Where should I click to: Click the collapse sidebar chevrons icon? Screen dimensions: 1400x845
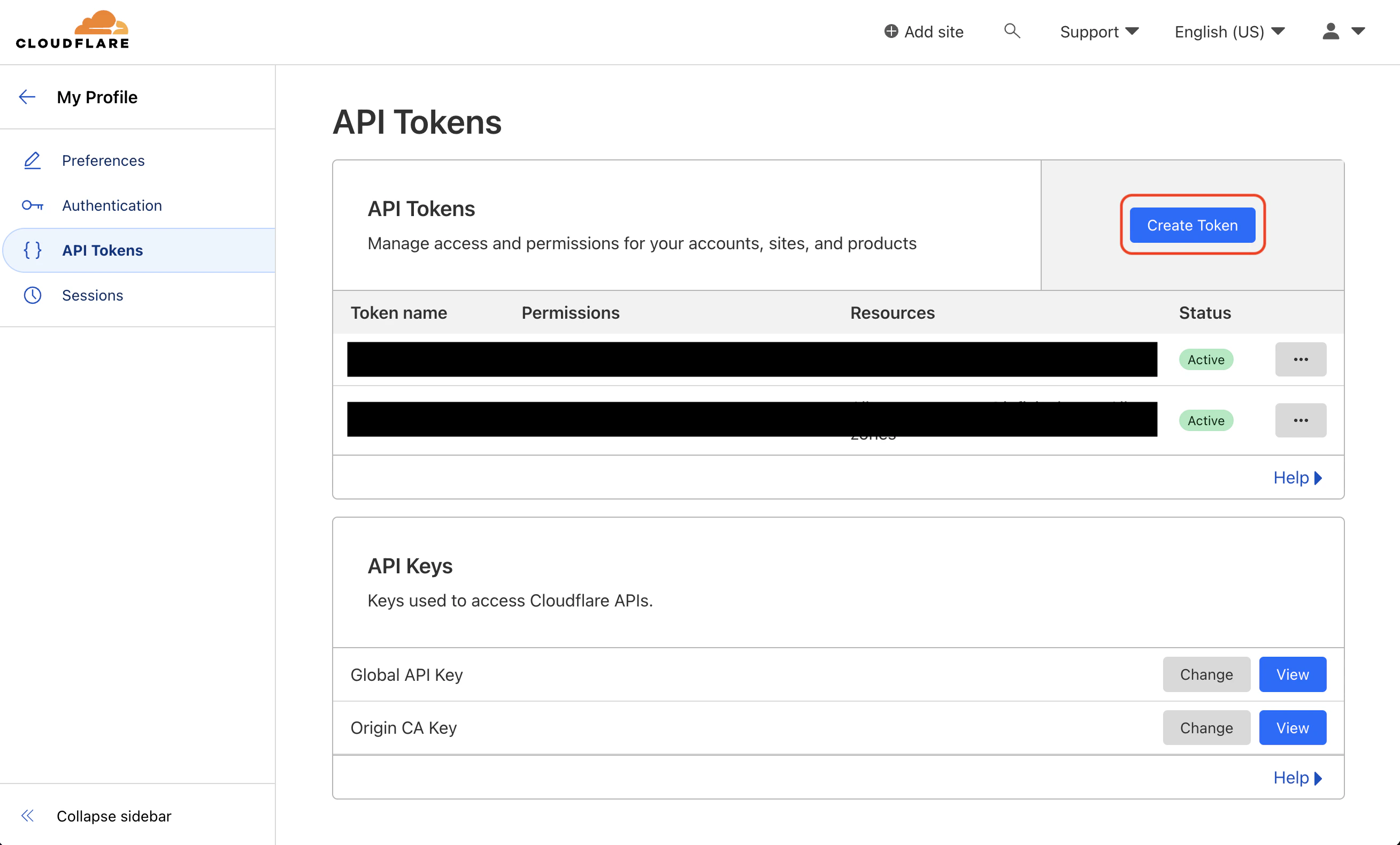[27, 816]
